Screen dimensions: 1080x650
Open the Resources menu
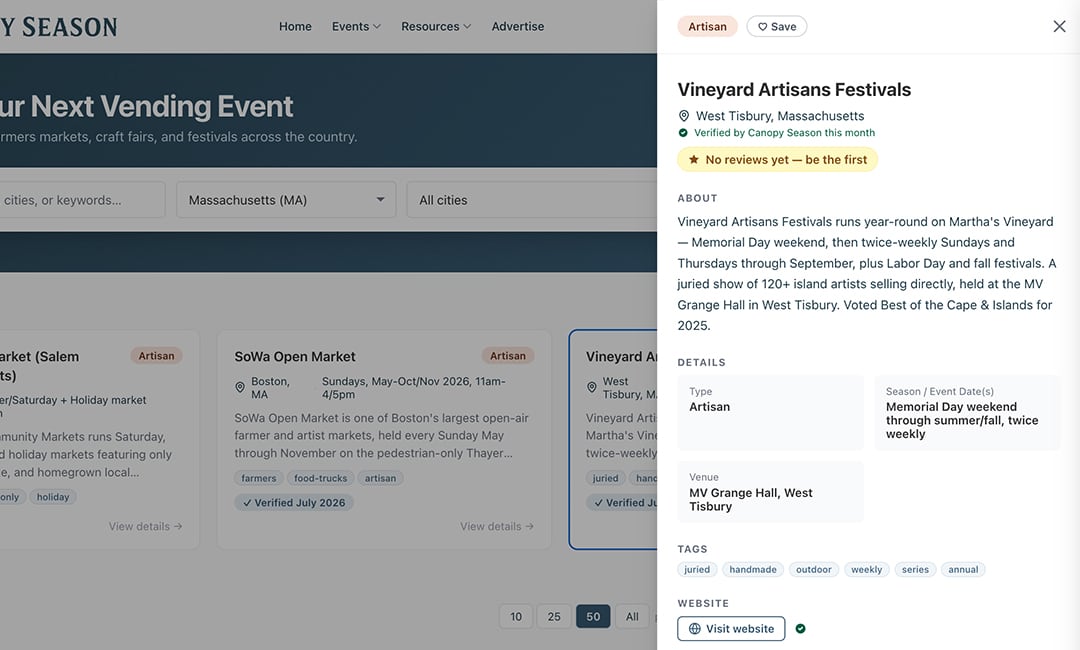coord(436,26)
